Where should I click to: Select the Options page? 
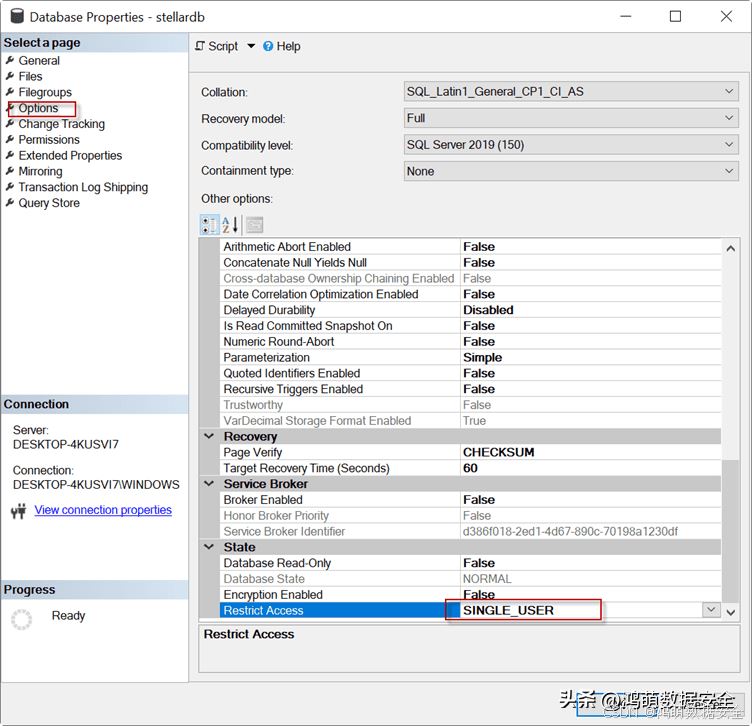pos(38,108)
